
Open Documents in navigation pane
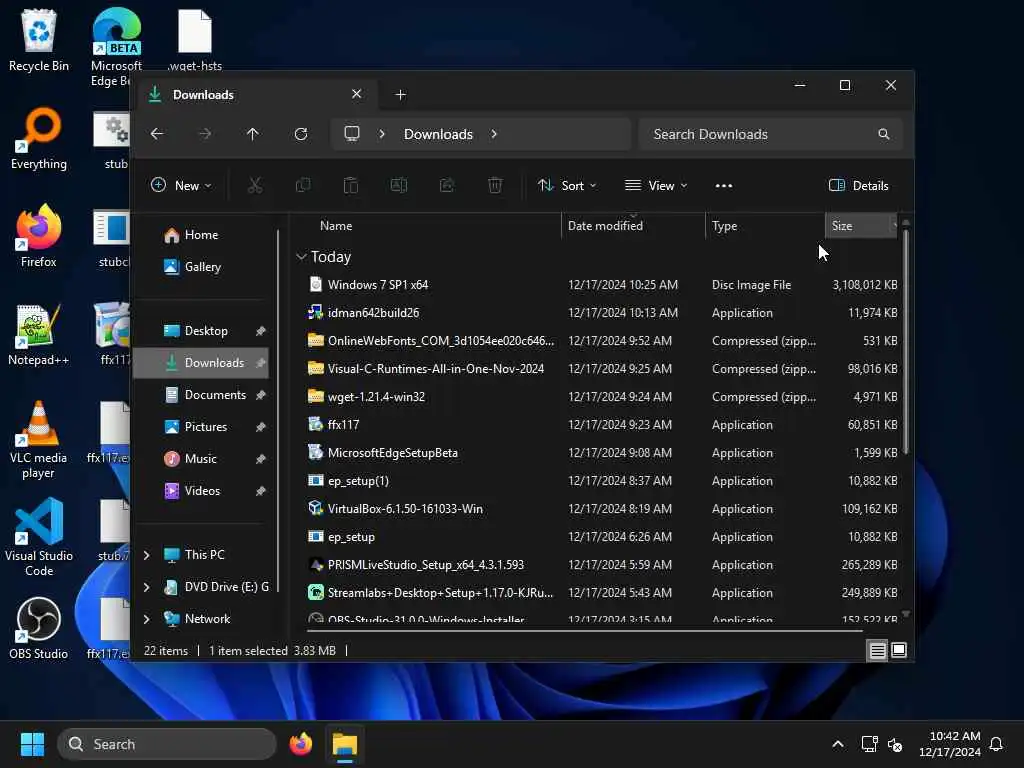point(201,395)
